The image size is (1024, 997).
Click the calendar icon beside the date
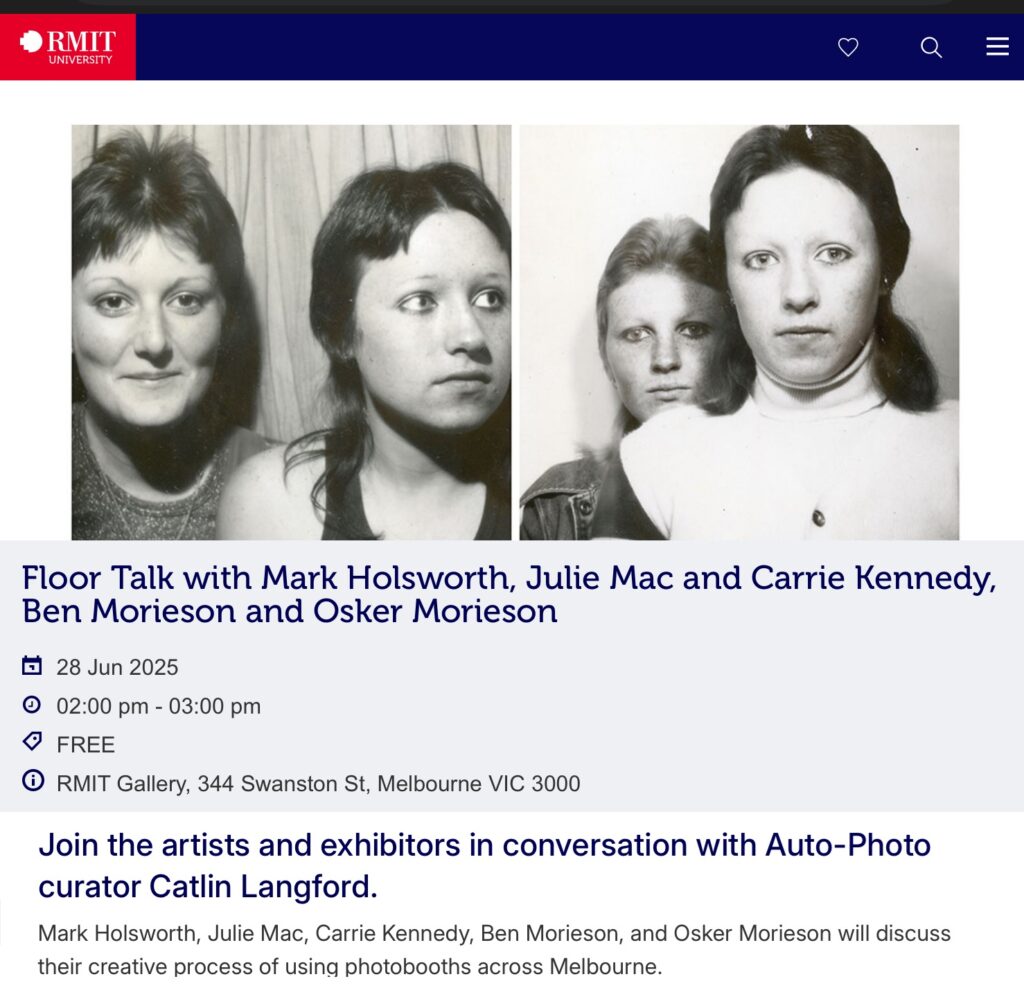click(x=32, y=666)
